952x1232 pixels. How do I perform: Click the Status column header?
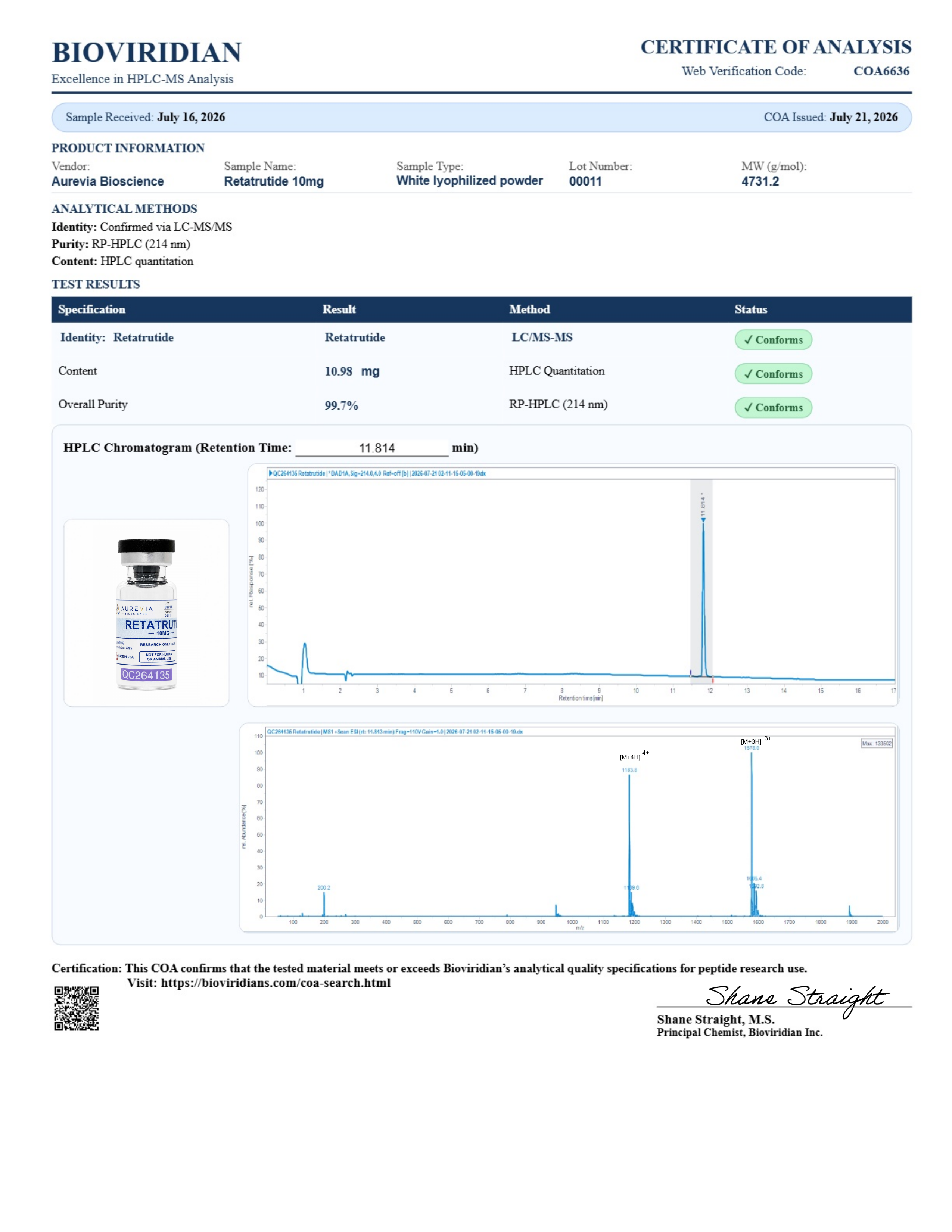pyautogui.click(x=751, y=309)
